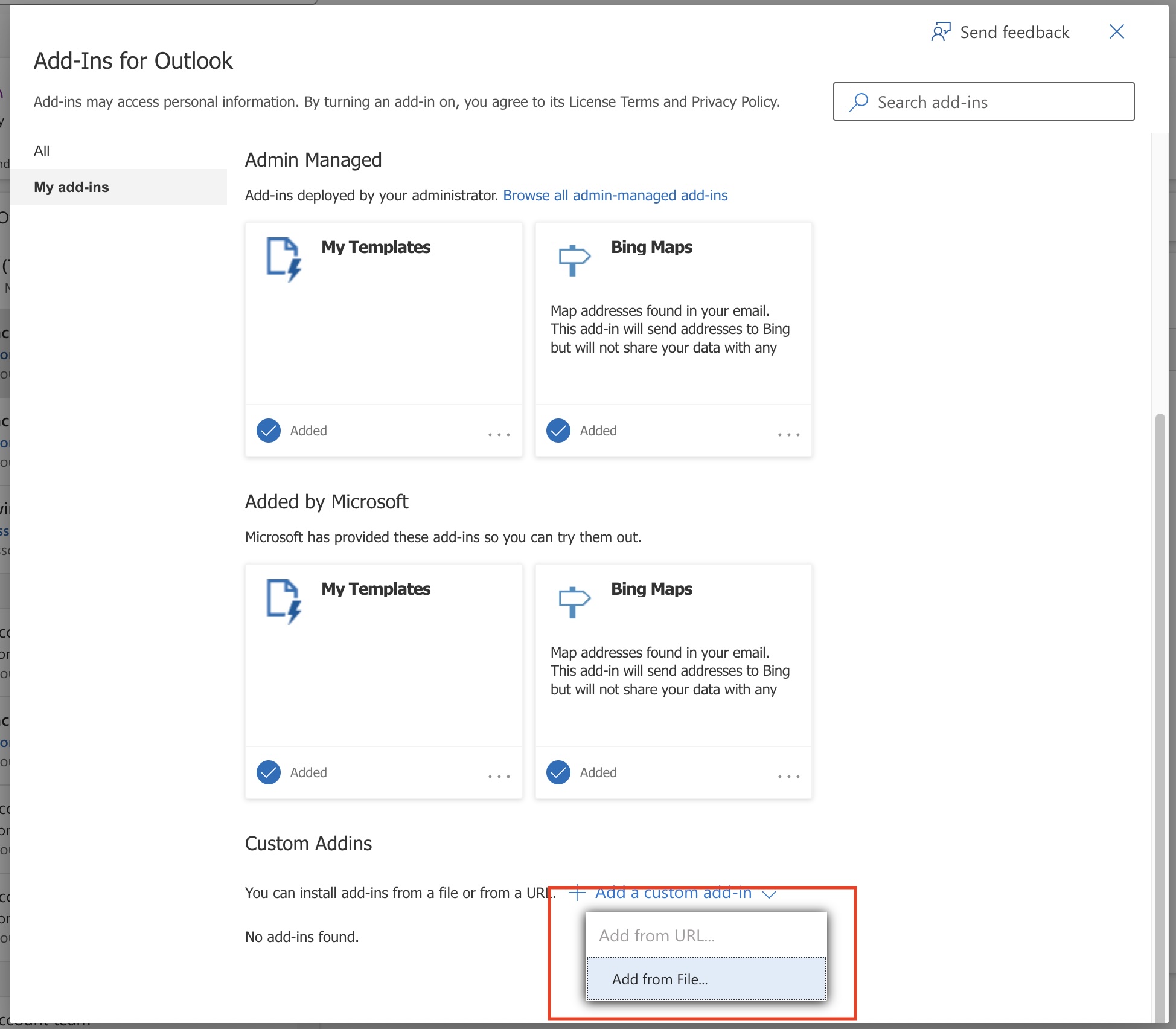
Task: Click Bing Maps signpost icon under Added by Microsoft
Action: coord(574,601)
